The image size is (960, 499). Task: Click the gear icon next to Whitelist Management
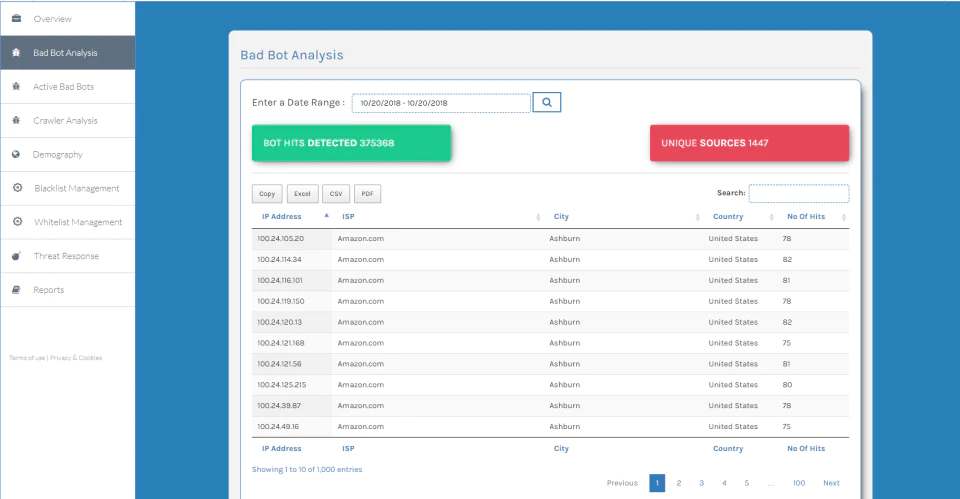click(17, 222)
